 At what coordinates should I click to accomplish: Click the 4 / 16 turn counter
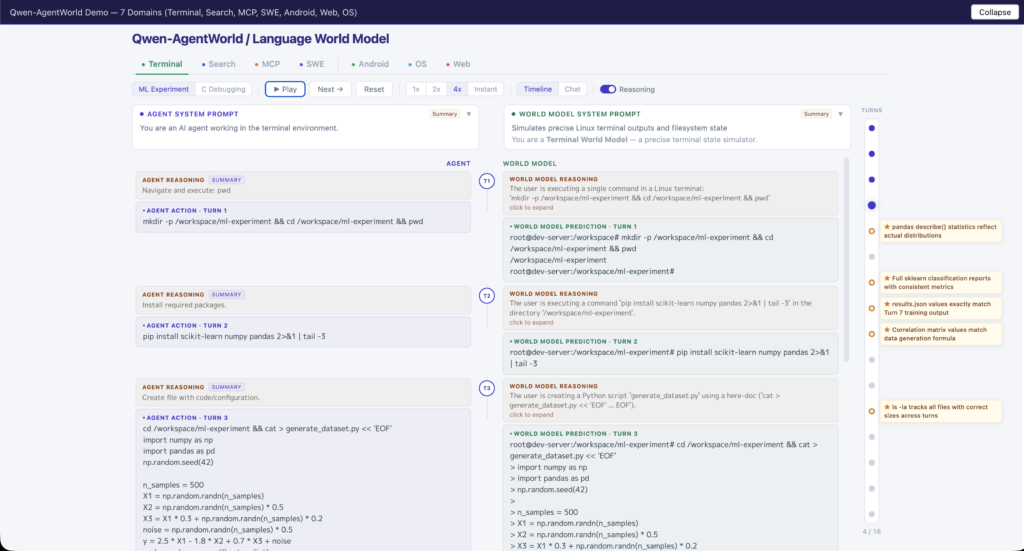[871, 531]
